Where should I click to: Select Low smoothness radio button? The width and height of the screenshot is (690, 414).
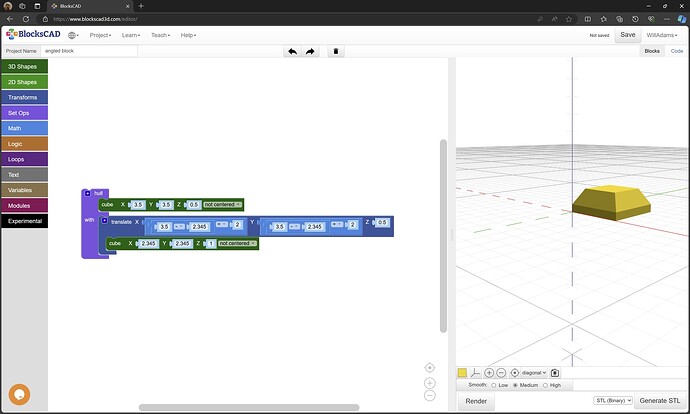[x=494, y=385]
